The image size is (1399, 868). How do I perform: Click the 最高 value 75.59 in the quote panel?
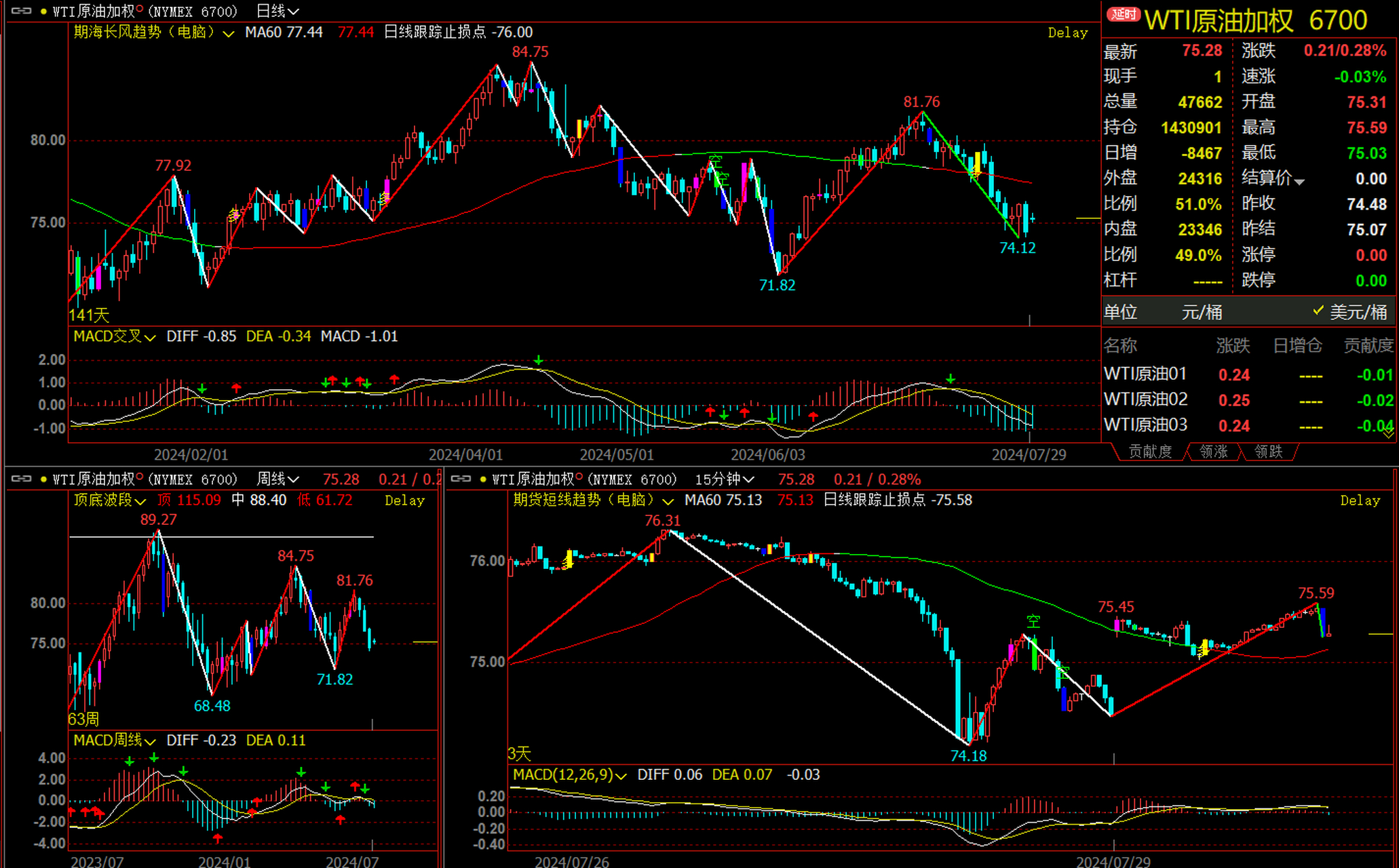[1366, 127]
